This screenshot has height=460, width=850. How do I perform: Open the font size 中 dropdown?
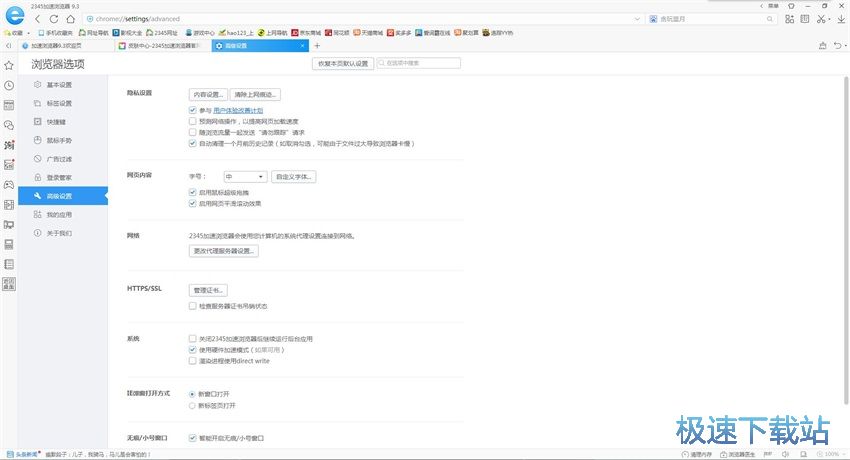pos(245,177)
